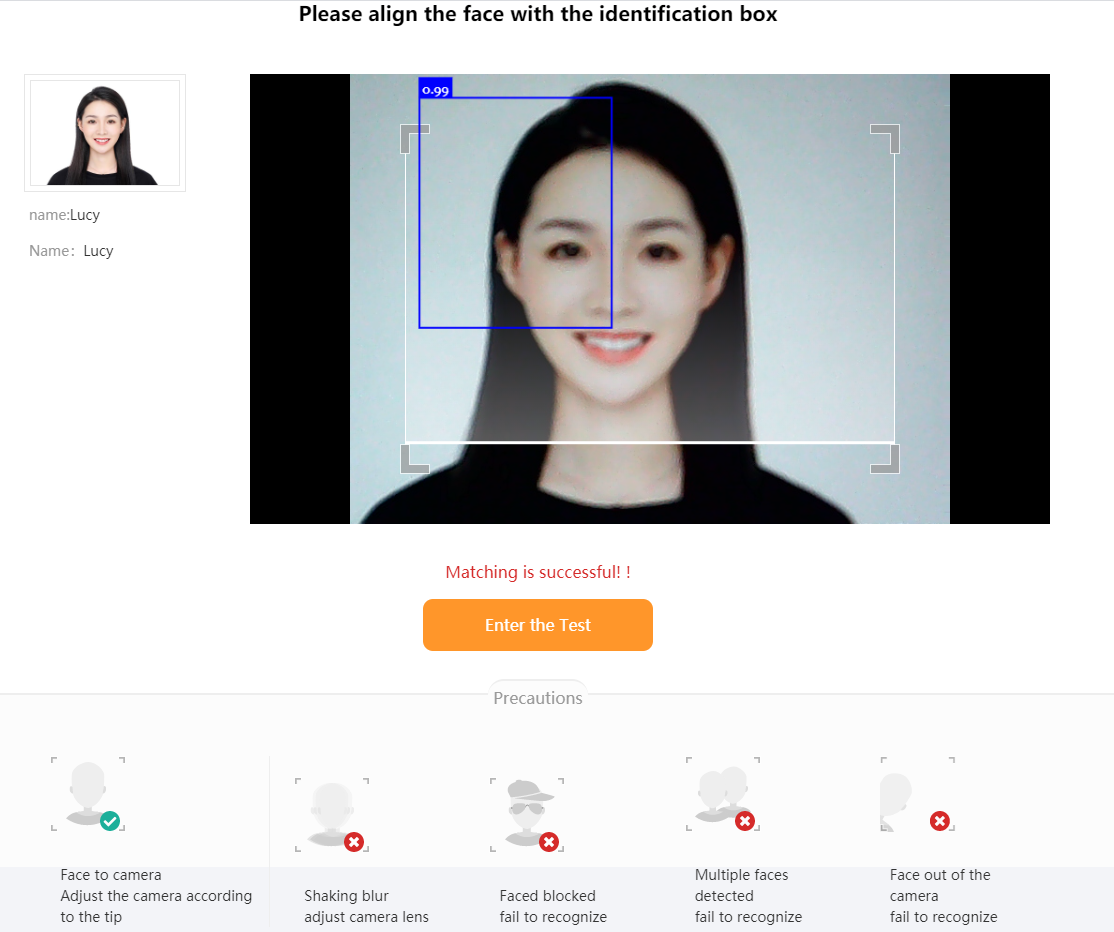
Task: Click the 'Matching is successful!' status message
Action: click(x=538, y=572)
